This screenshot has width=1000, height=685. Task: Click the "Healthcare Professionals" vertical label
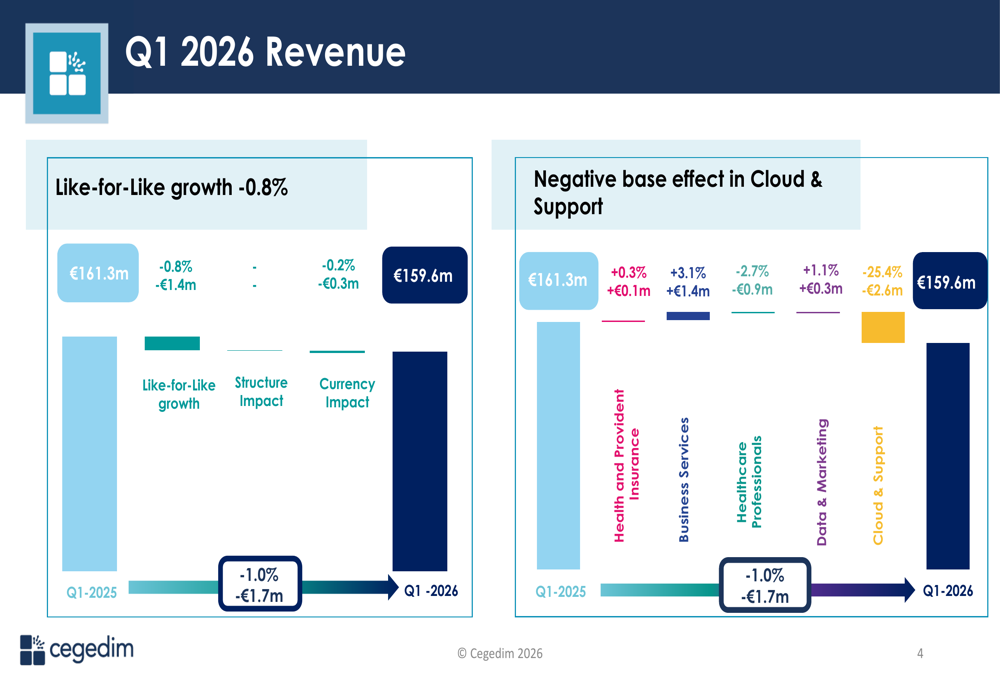coord(749,482)
